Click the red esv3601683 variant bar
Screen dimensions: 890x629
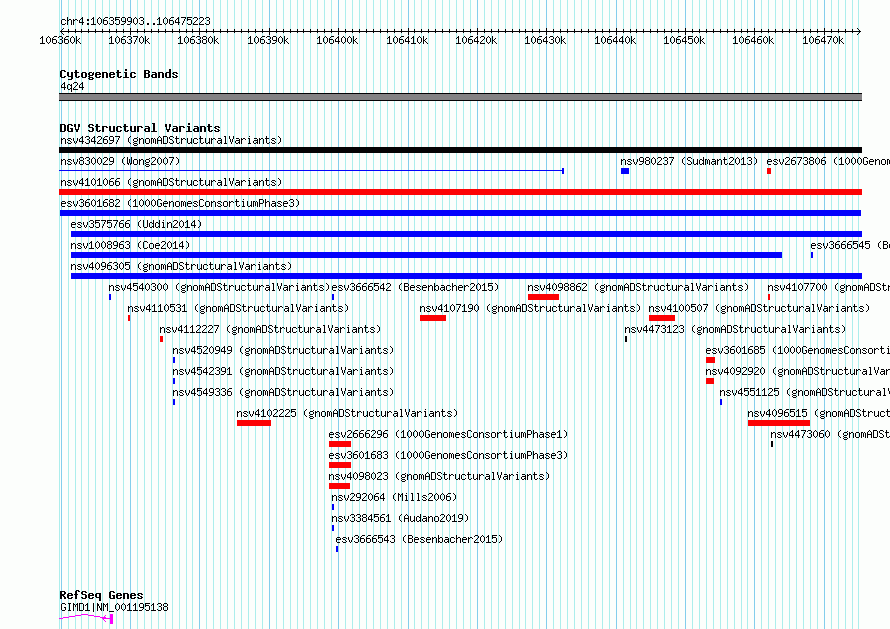click(x=339, y=465)
